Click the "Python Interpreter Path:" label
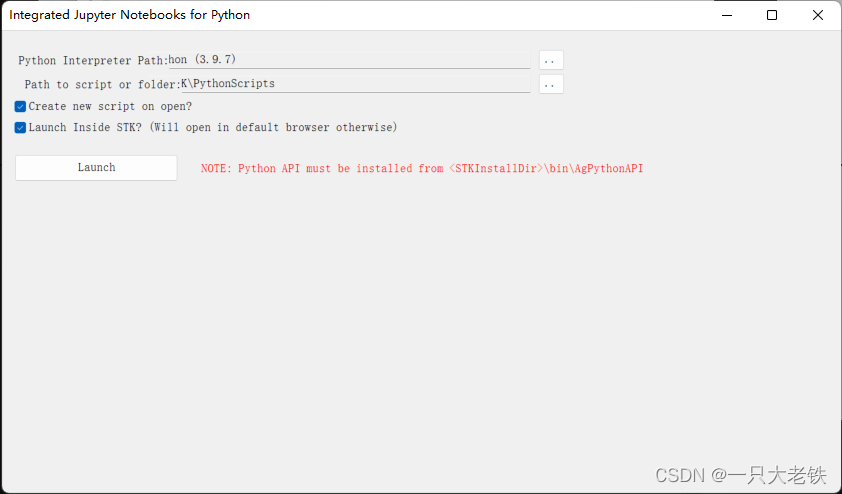This screenshot has width=842, height=494. 92,60
